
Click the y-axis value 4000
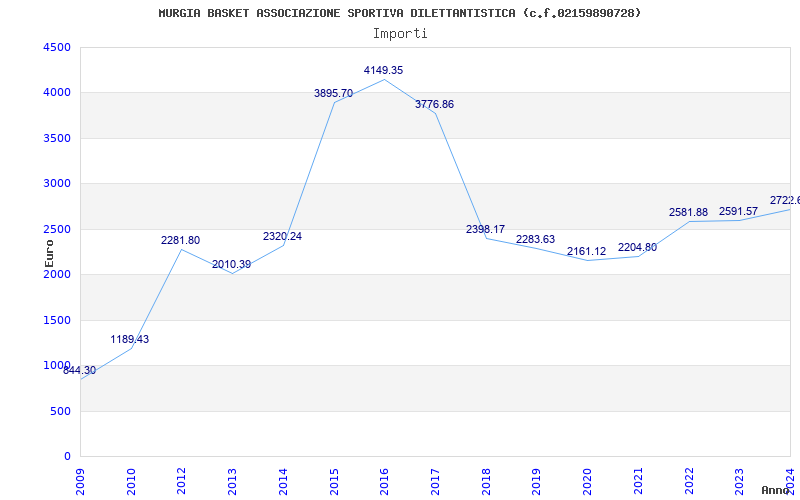(x=57, y=93)
